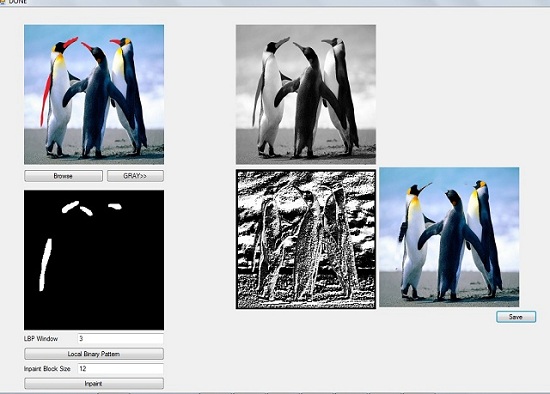Run the Local Binary Pattern button
Viewport: 550px width, 394px height.
pos(94,354)
